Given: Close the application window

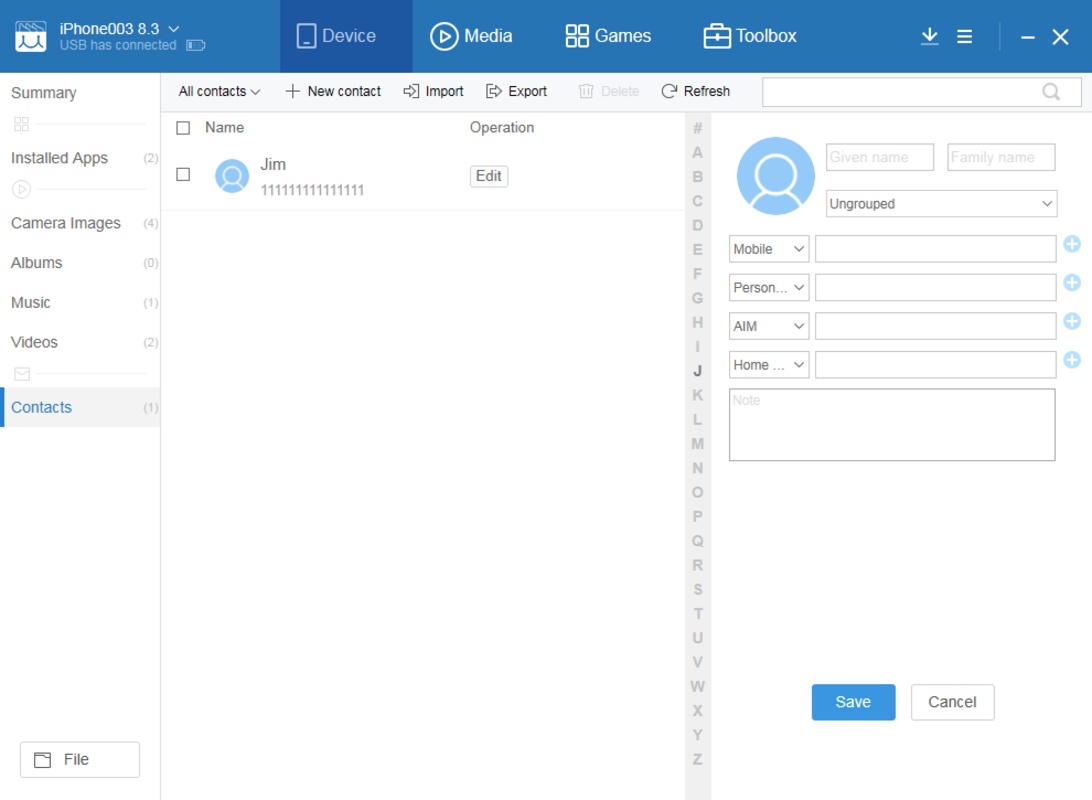Looking at the screenshot, I should tap(1060, 37).
